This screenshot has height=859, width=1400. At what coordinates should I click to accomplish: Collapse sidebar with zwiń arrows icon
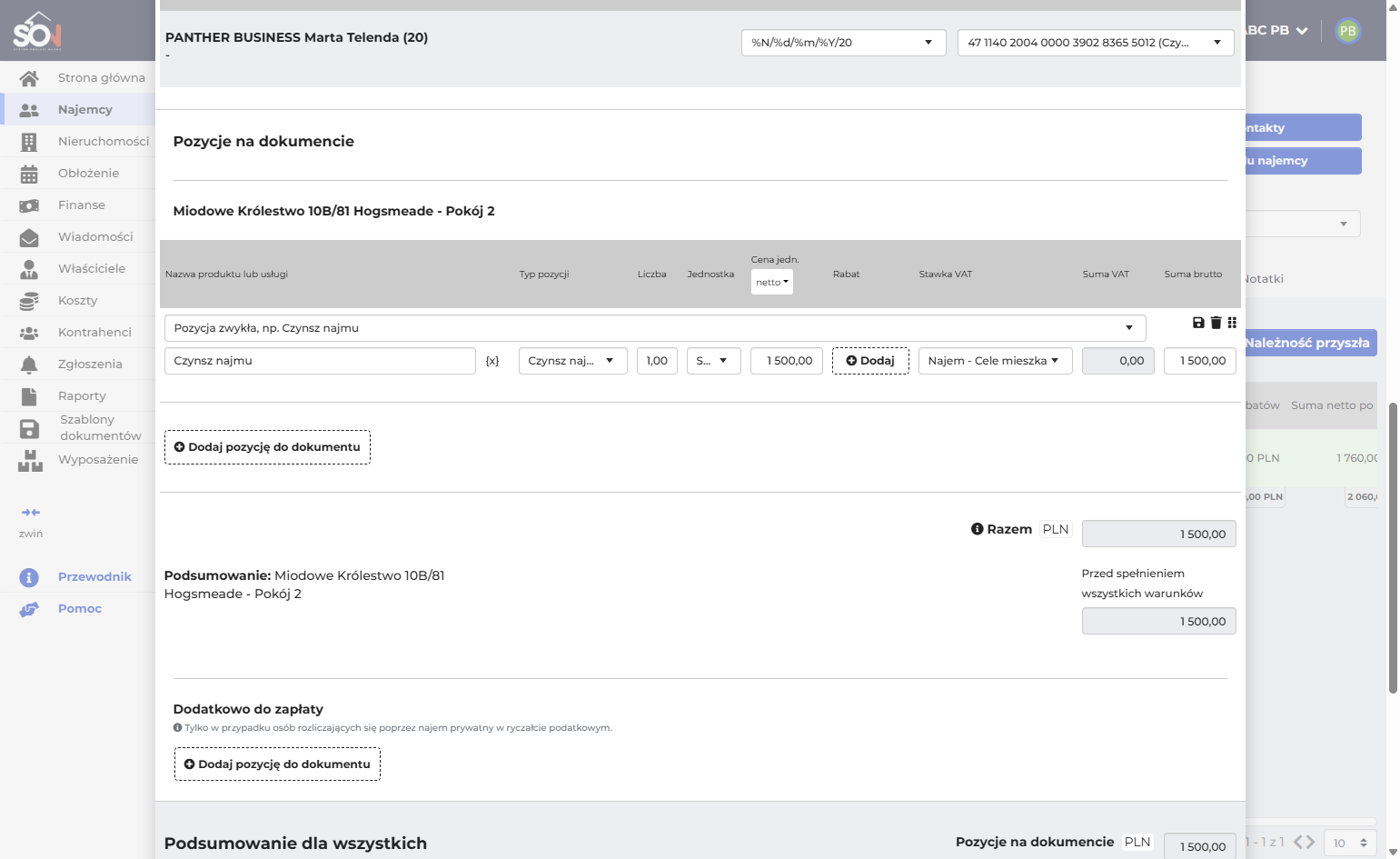(x=31, y=513)
